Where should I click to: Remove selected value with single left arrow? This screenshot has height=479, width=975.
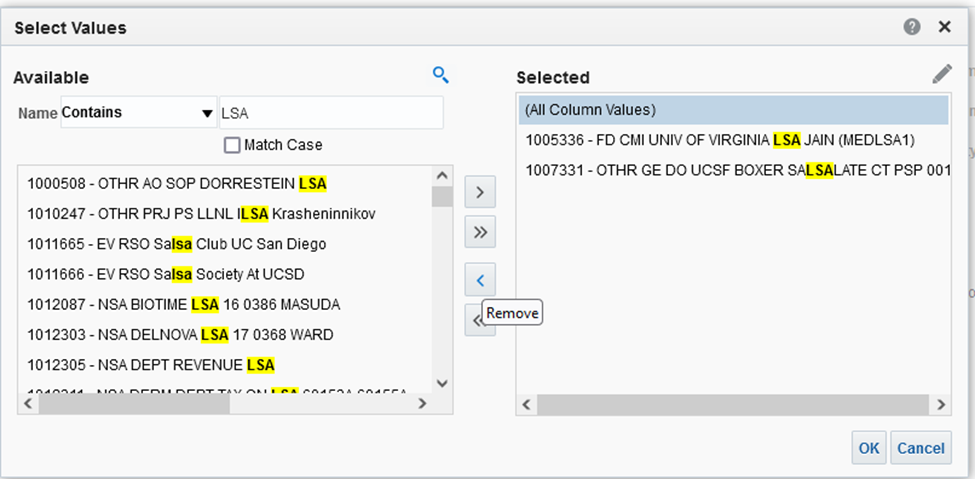tap(480, 280)
